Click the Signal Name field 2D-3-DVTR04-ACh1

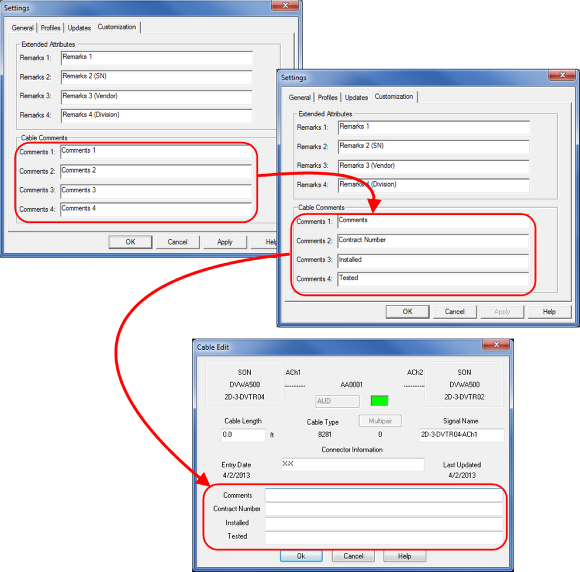pos(461,435)
